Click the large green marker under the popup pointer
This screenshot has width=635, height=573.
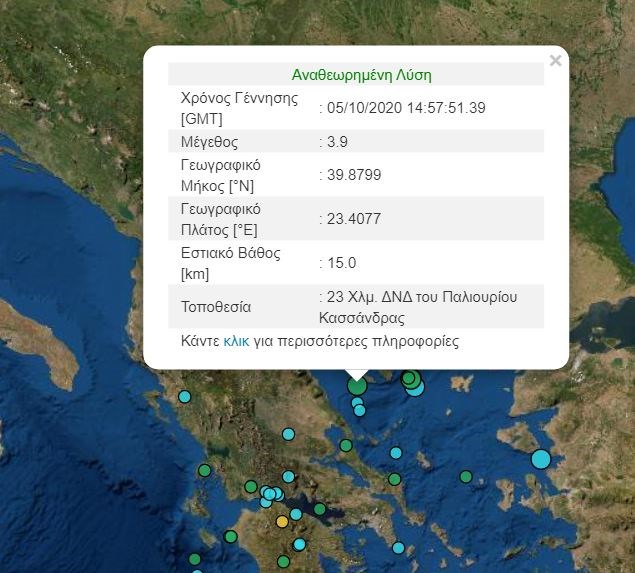357,385
